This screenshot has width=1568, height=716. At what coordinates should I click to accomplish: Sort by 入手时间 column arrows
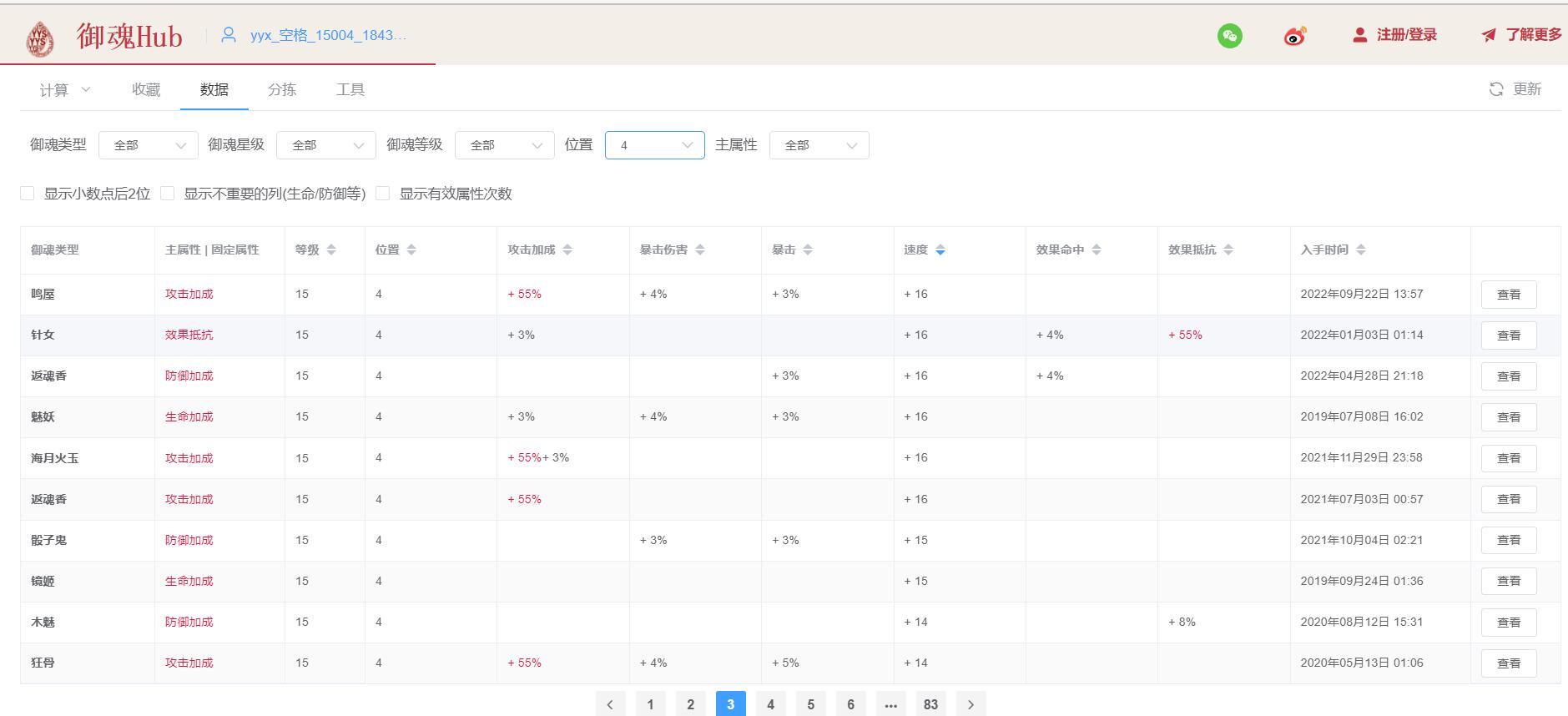coord(1361,250)
